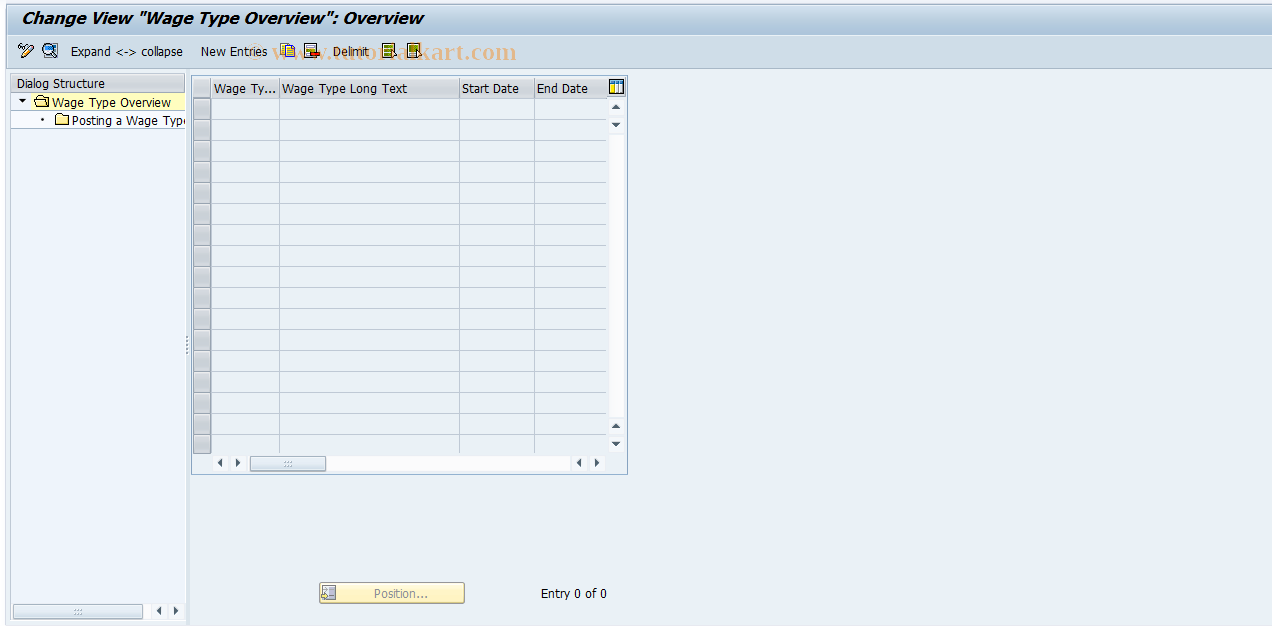Open the table column settings icon

[616, 87]
